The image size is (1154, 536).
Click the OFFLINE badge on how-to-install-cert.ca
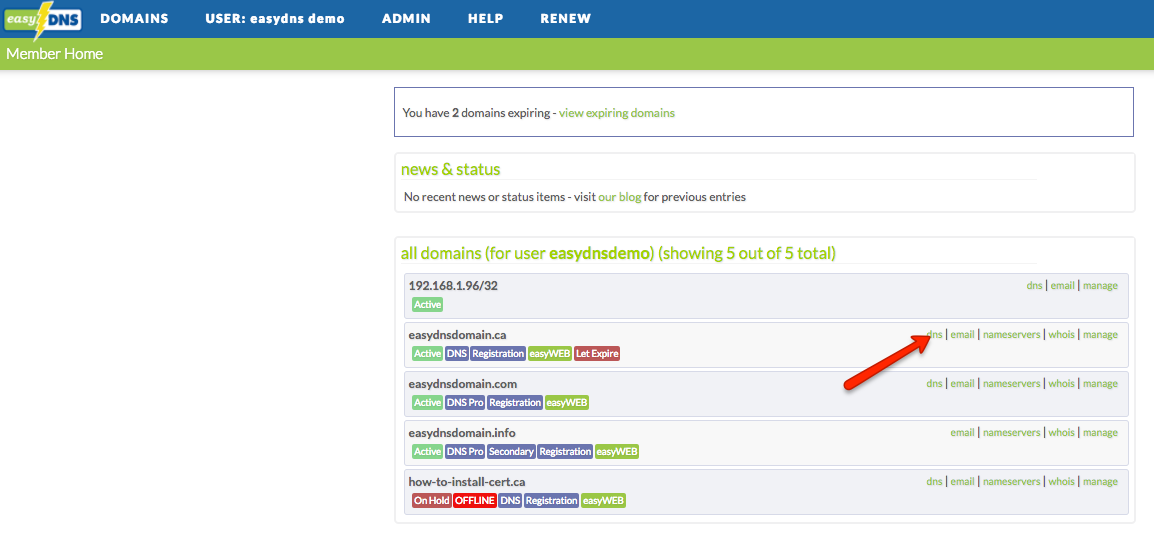pyautogui.click(x=475, y=501)
